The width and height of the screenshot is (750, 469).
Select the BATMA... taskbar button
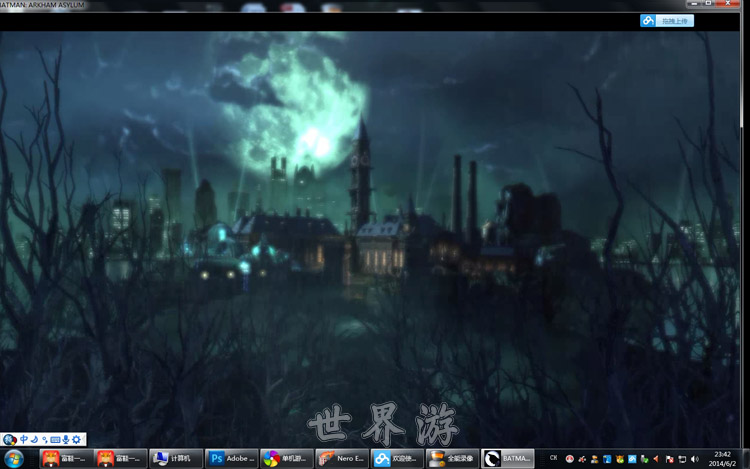click(507, 458)
